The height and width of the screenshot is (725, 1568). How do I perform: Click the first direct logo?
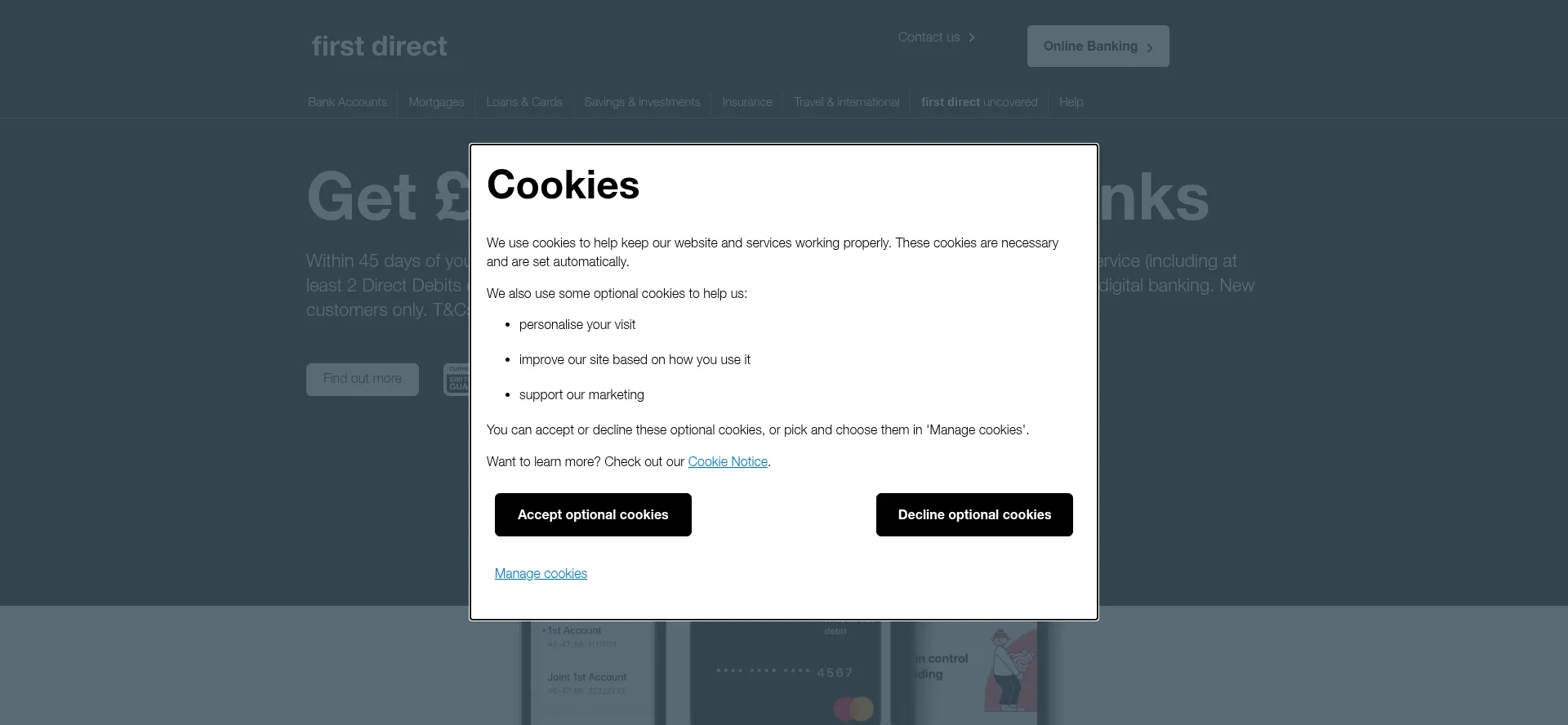coord(379,47)
